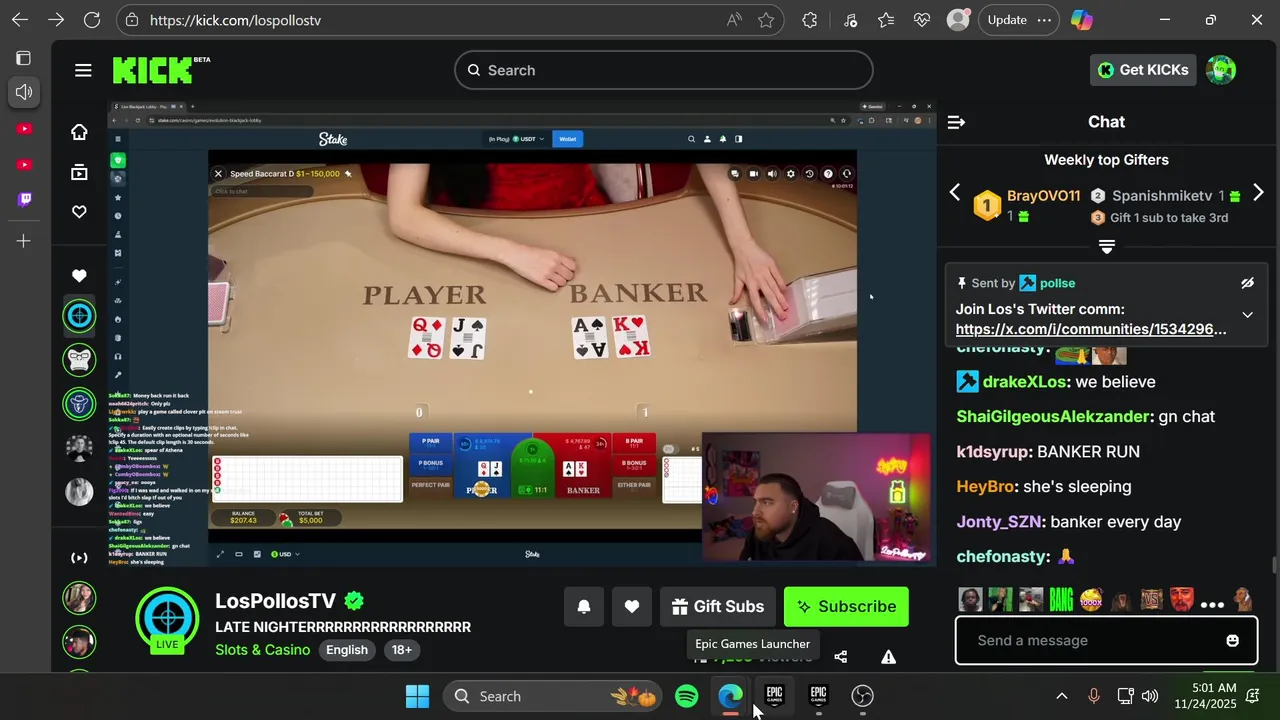This screenshot has height=720, width=1280.
Task: Hide the pinned message with eye icon
Action: pos(1247,284)
